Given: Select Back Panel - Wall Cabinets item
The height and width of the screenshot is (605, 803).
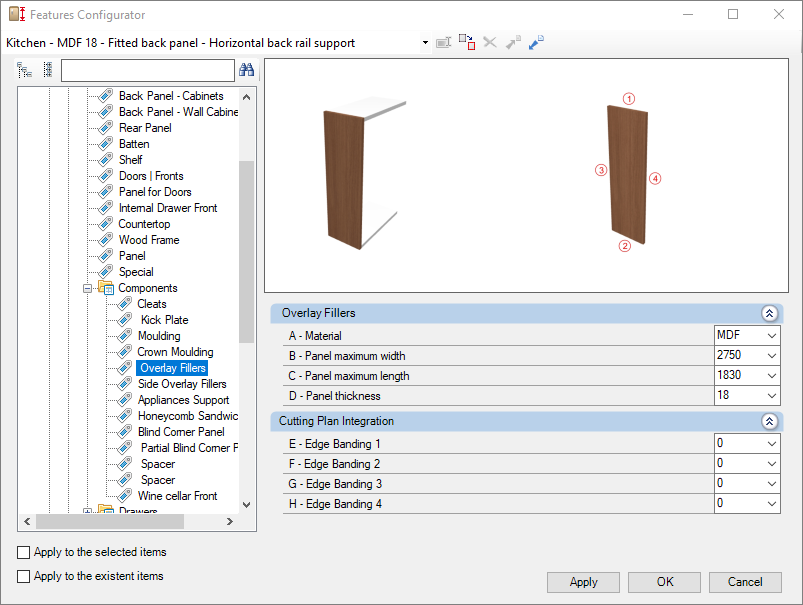Looking at the screenshot, I should point(178,112).
